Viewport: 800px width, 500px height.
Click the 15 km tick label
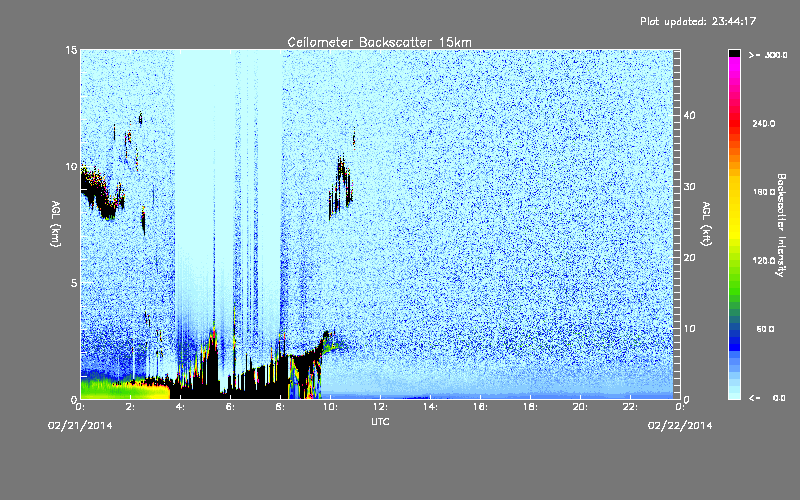click(x=71, y=50)
